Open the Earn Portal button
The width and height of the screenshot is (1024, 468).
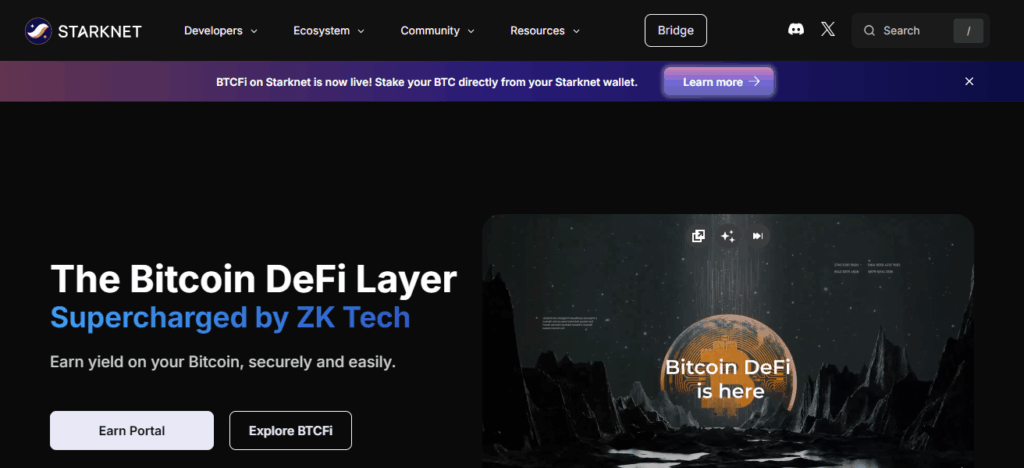132,431
